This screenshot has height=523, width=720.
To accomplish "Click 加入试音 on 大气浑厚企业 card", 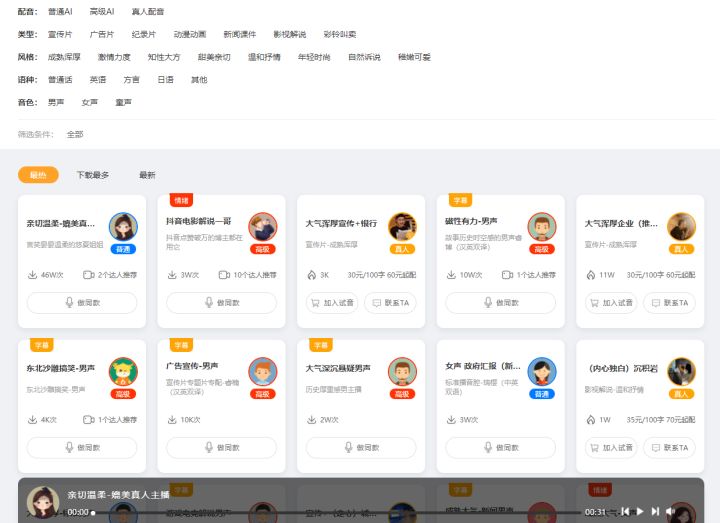I will pyautogui.click(x=611, y=303).
